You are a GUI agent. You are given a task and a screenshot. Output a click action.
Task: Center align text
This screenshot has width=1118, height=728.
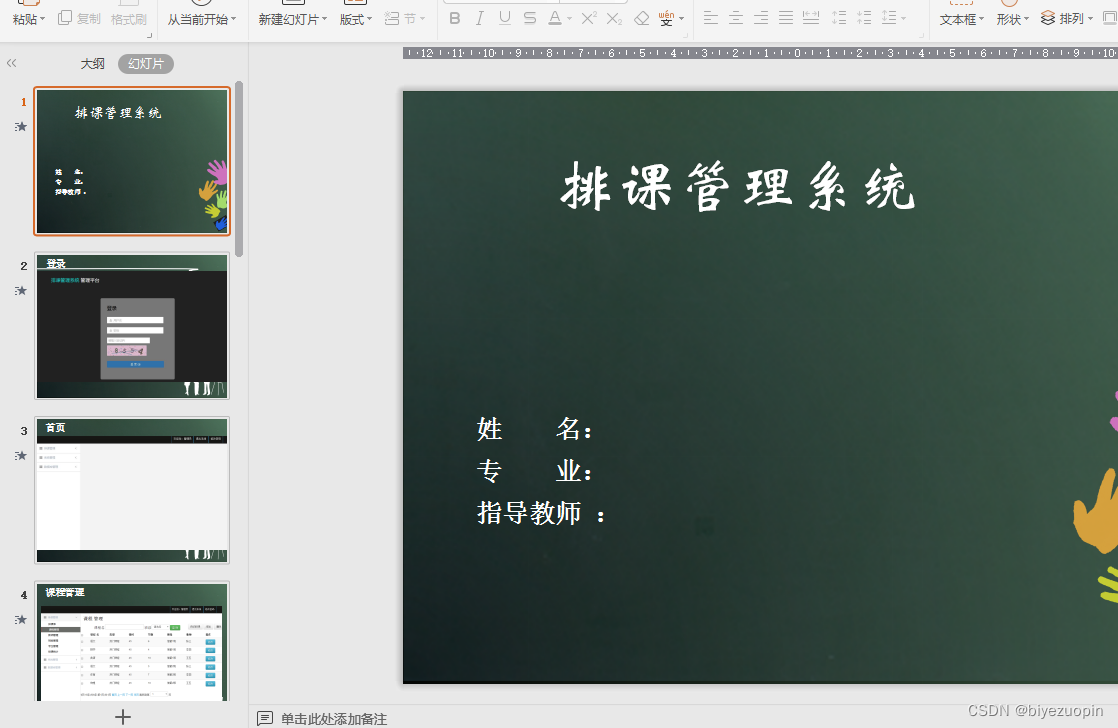click(x=736, y=19)
